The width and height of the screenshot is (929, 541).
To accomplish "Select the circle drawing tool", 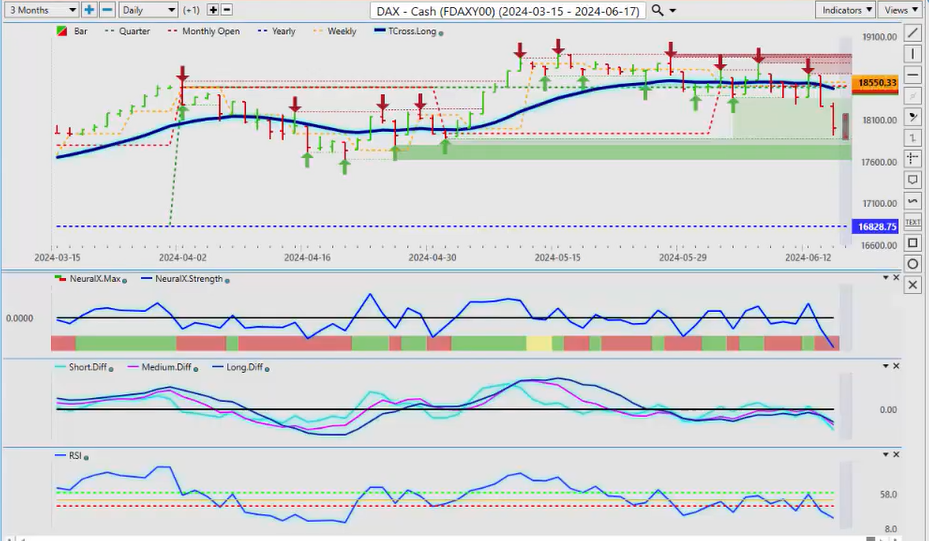I will click(912, 264).
